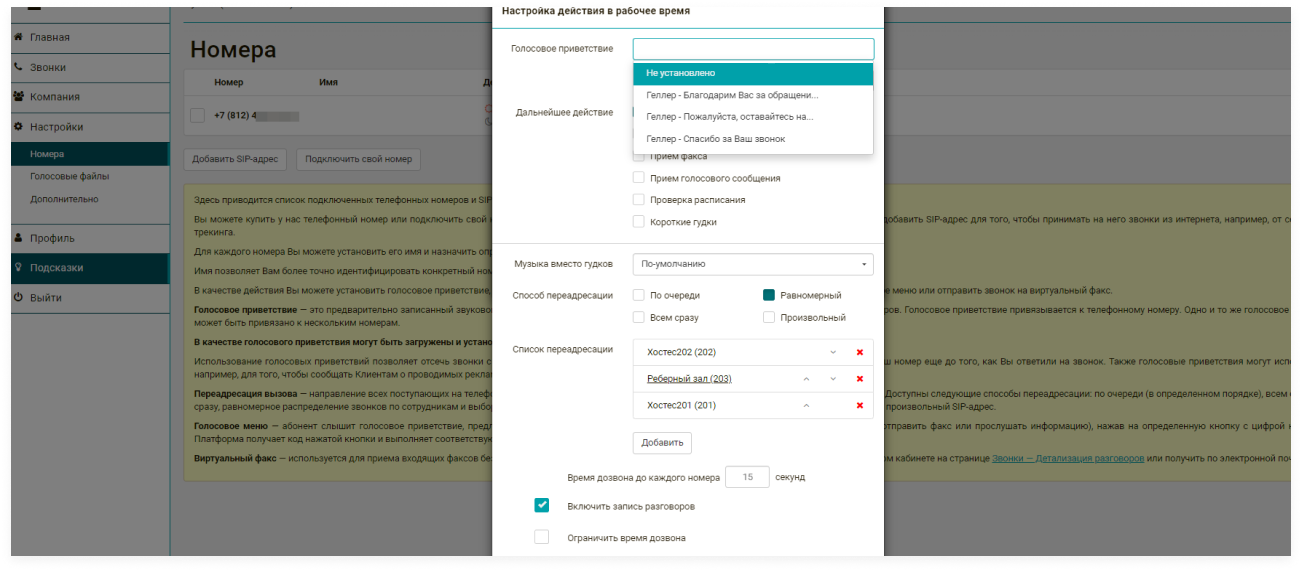Viewport: 1302px width, 571px height.
Task: Click the Имя column header
Action: point(328,82)
